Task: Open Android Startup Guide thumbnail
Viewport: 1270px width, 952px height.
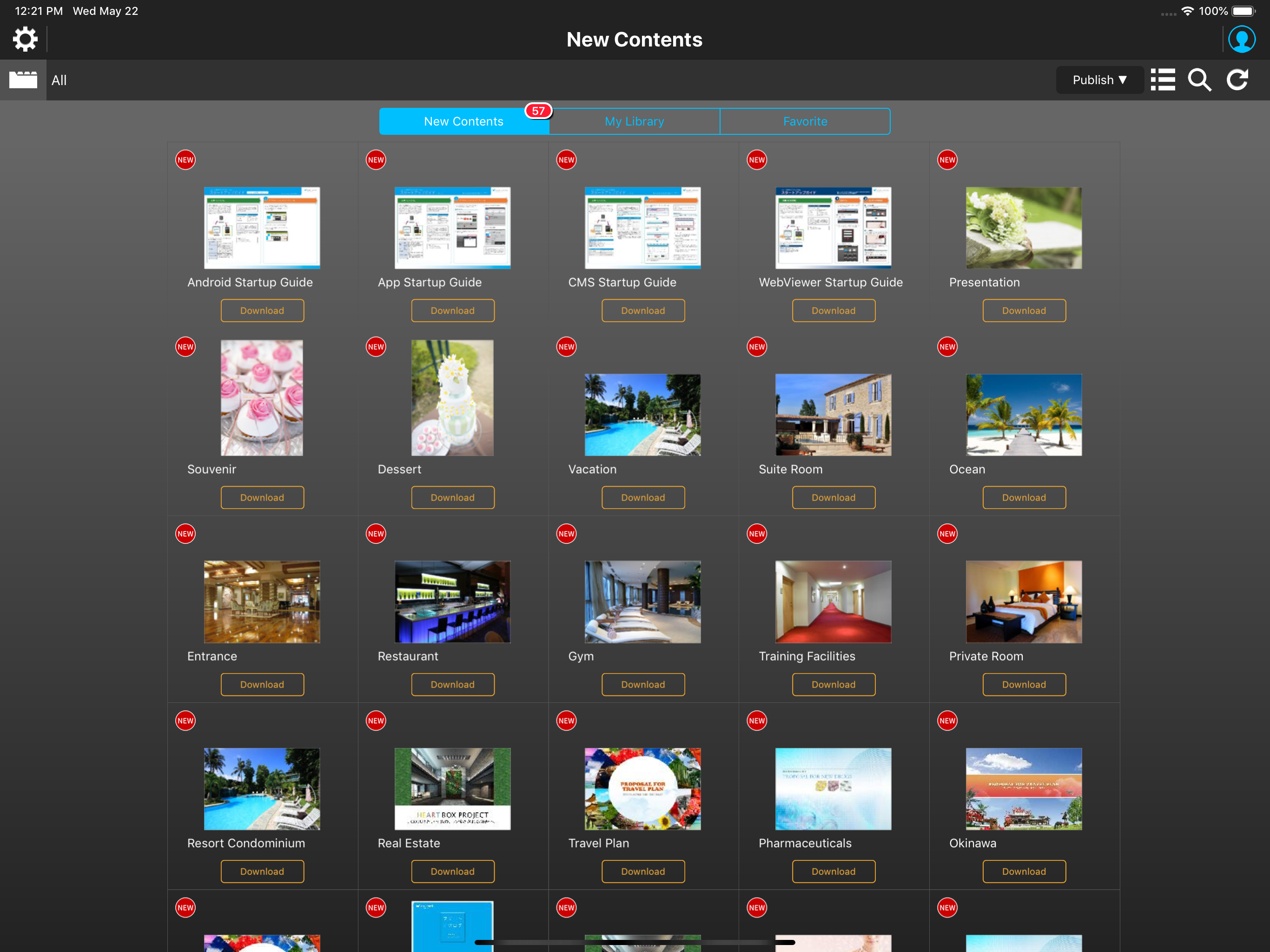Action: click(262, 228)
